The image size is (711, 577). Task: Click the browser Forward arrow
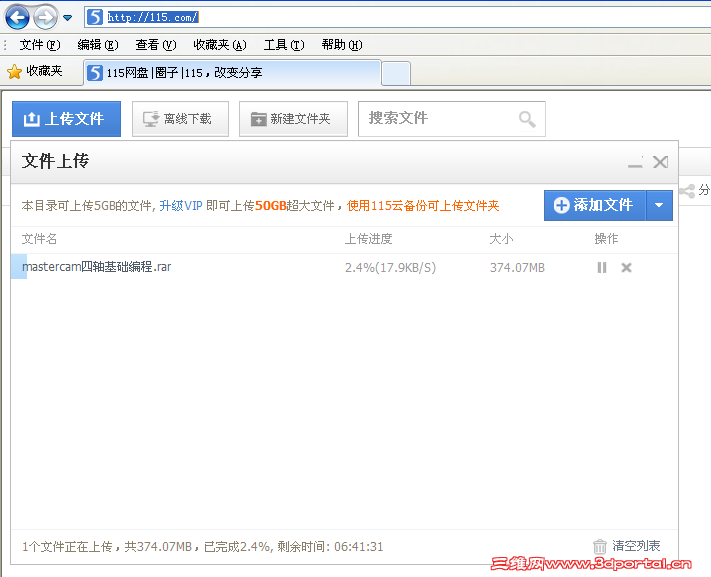coord(45,18)
